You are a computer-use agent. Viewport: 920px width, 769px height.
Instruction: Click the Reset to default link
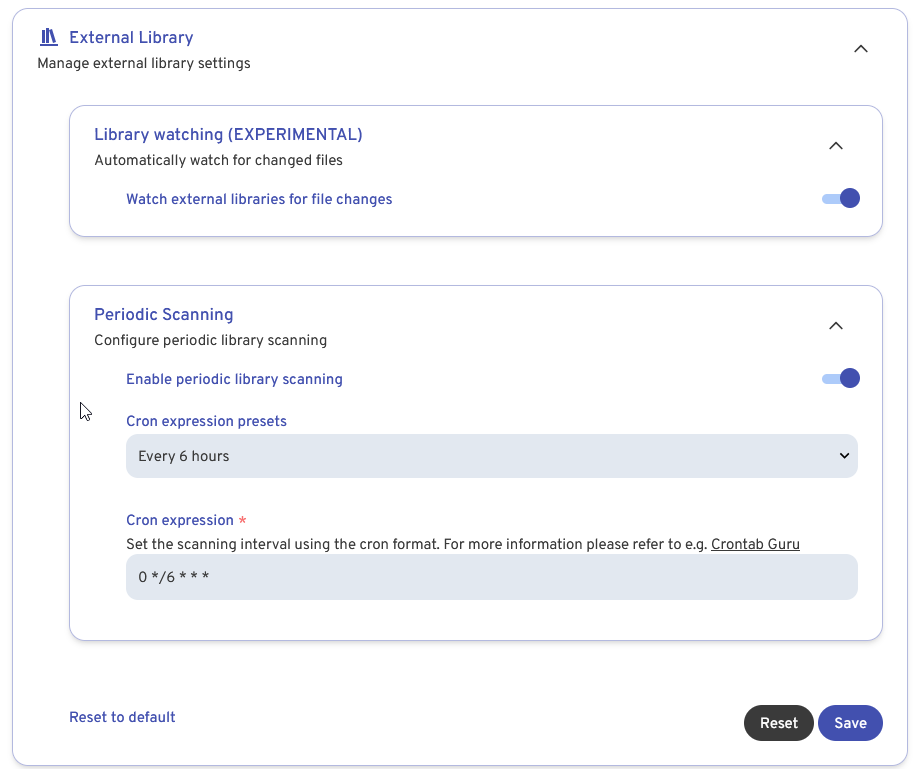pos(122,717)
